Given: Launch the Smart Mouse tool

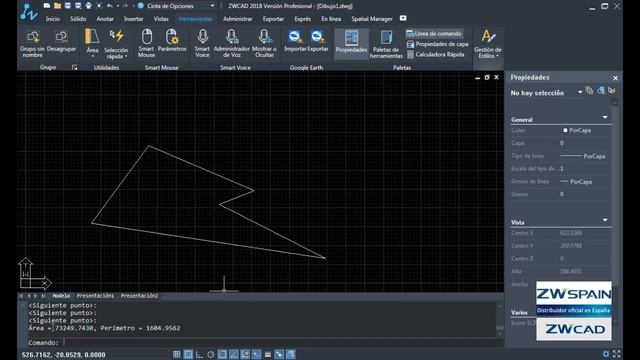Looking at the screenshot, I should point(146,43).
